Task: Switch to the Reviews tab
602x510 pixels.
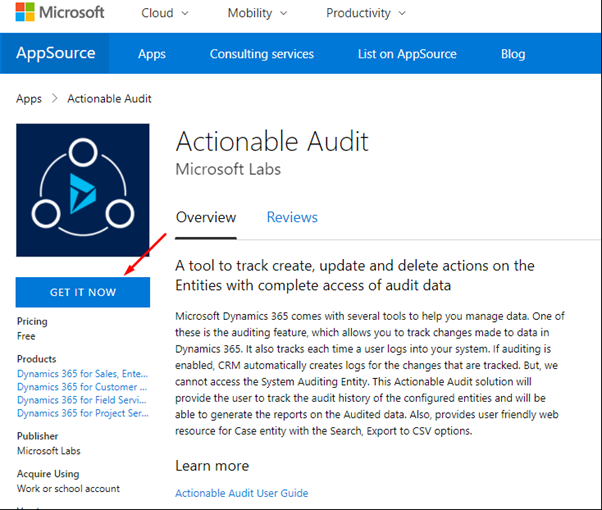Action: coord(292,217)
